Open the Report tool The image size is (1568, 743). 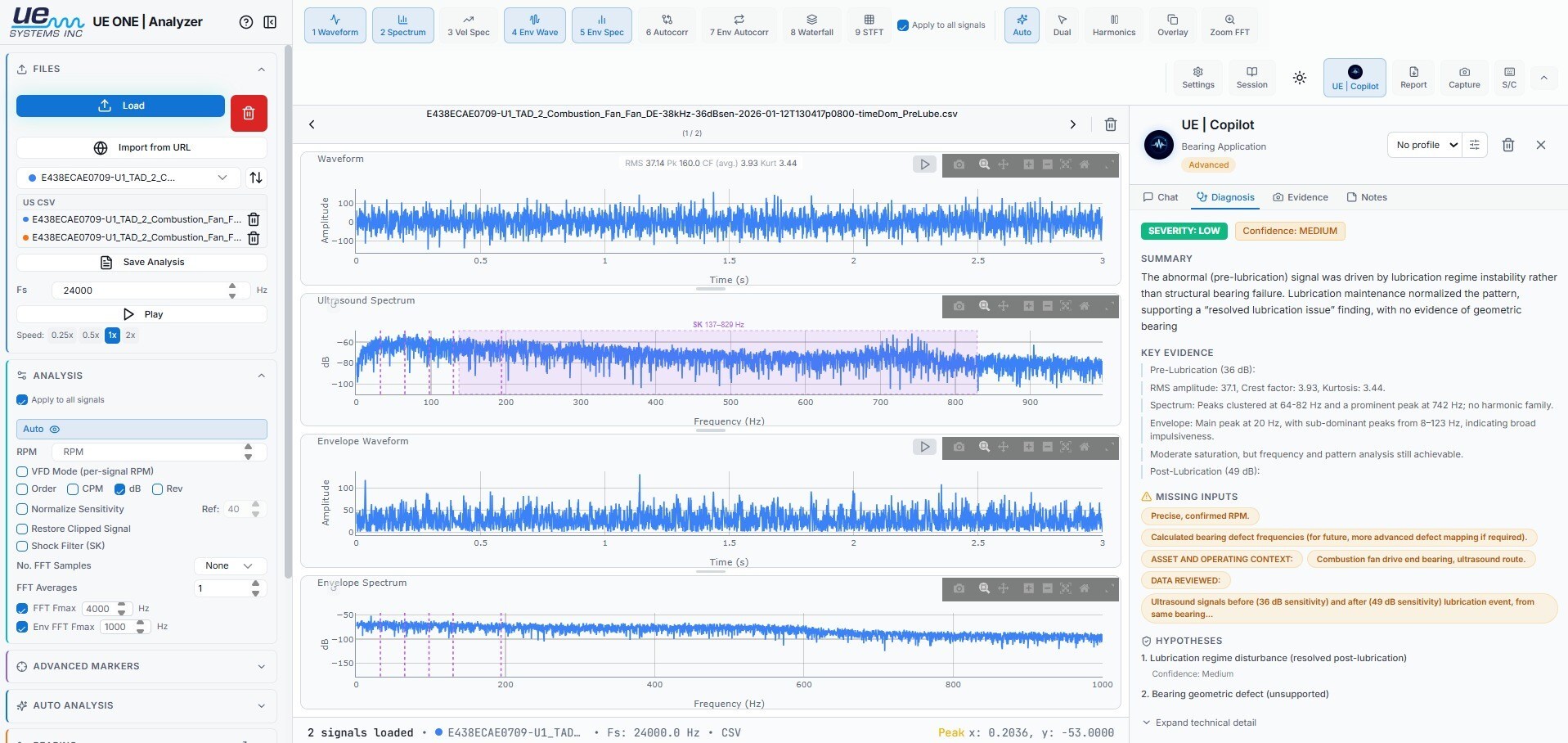coord(1413,78)
